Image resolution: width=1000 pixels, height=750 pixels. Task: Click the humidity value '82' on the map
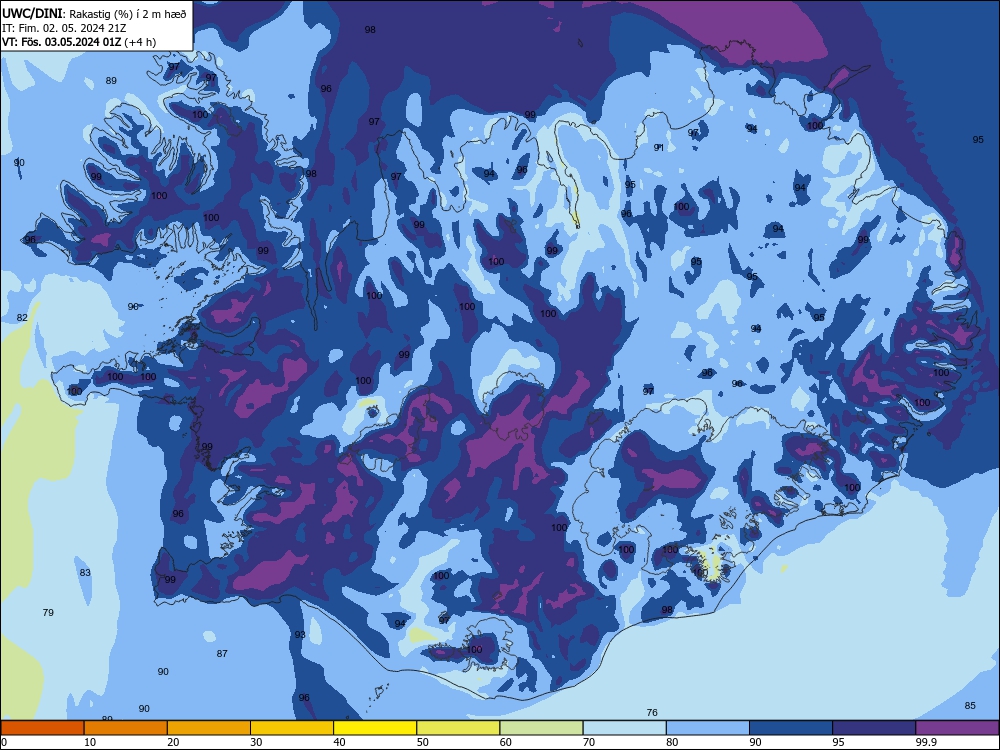click(x=22, y=318)
